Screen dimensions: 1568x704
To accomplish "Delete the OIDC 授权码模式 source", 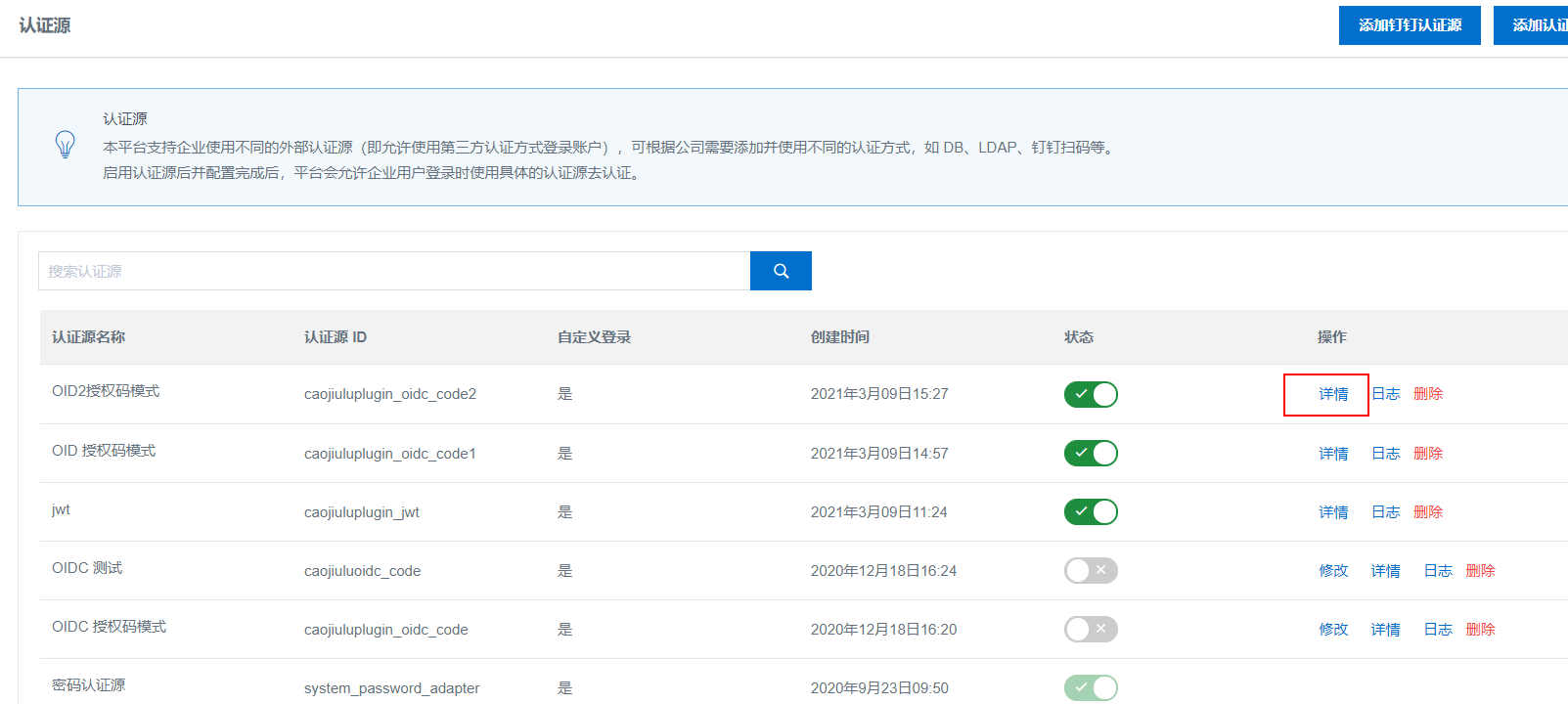I will [x=1480, y=630].
